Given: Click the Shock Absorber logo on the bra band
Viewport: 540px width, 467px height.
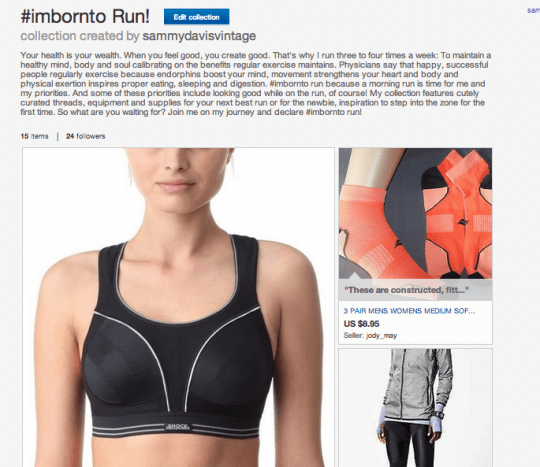Looking at the screenshot, I should click(x=177, y=427).
